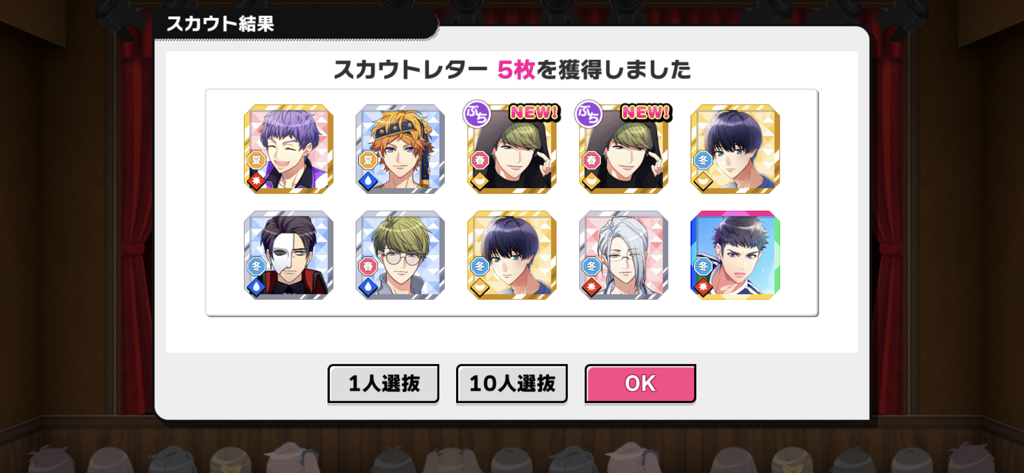Click blue water-drop attribute icon on bandana card
Screen dimensions: 1024x473
(368, 181)
